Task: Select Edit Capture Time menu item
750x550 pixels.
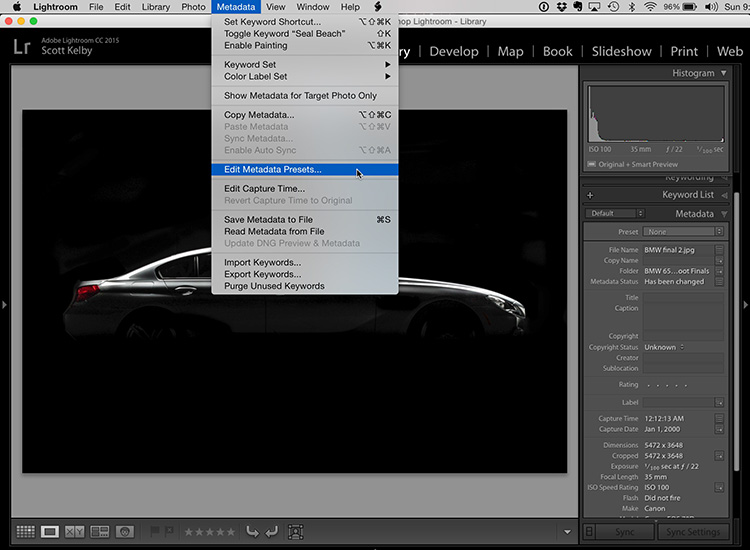Action: [x=305, y=188]
